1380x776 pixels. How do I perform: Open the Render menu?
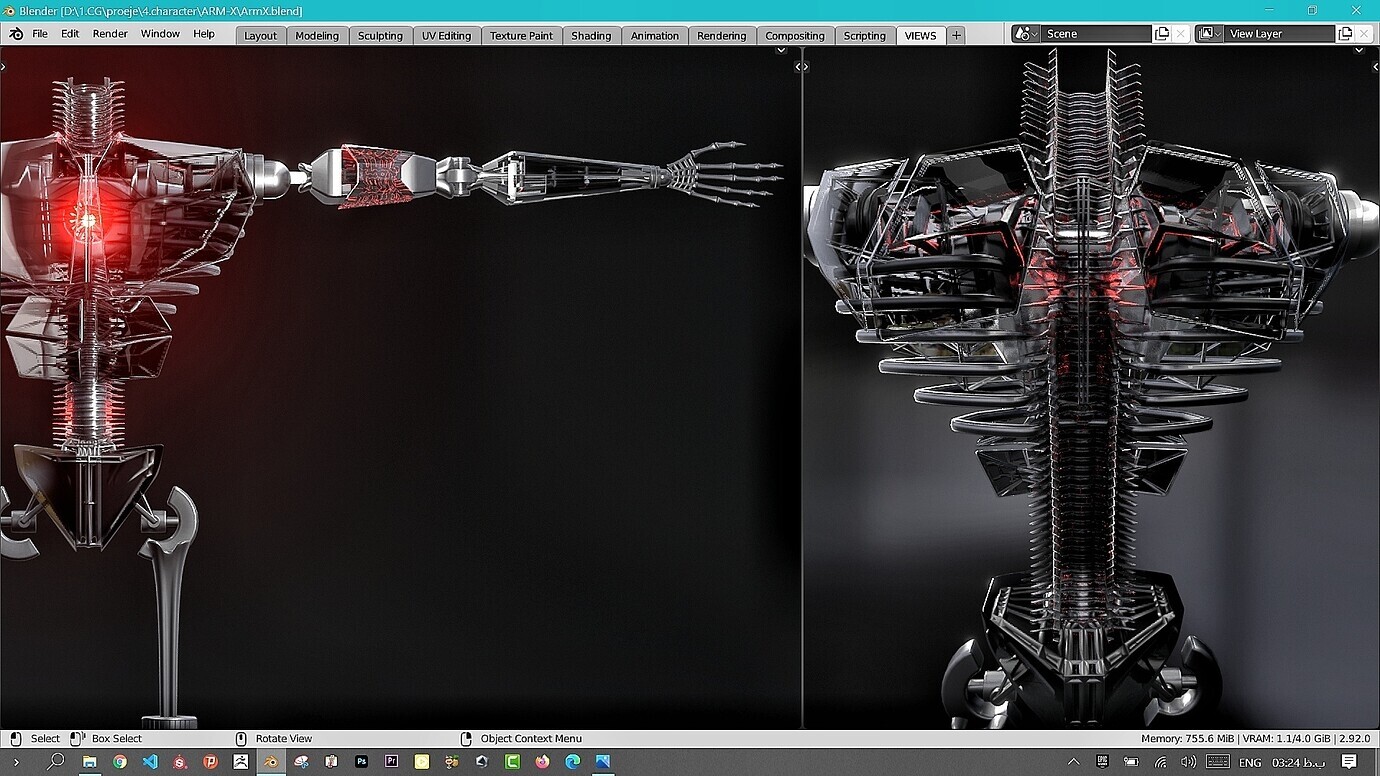109,33
